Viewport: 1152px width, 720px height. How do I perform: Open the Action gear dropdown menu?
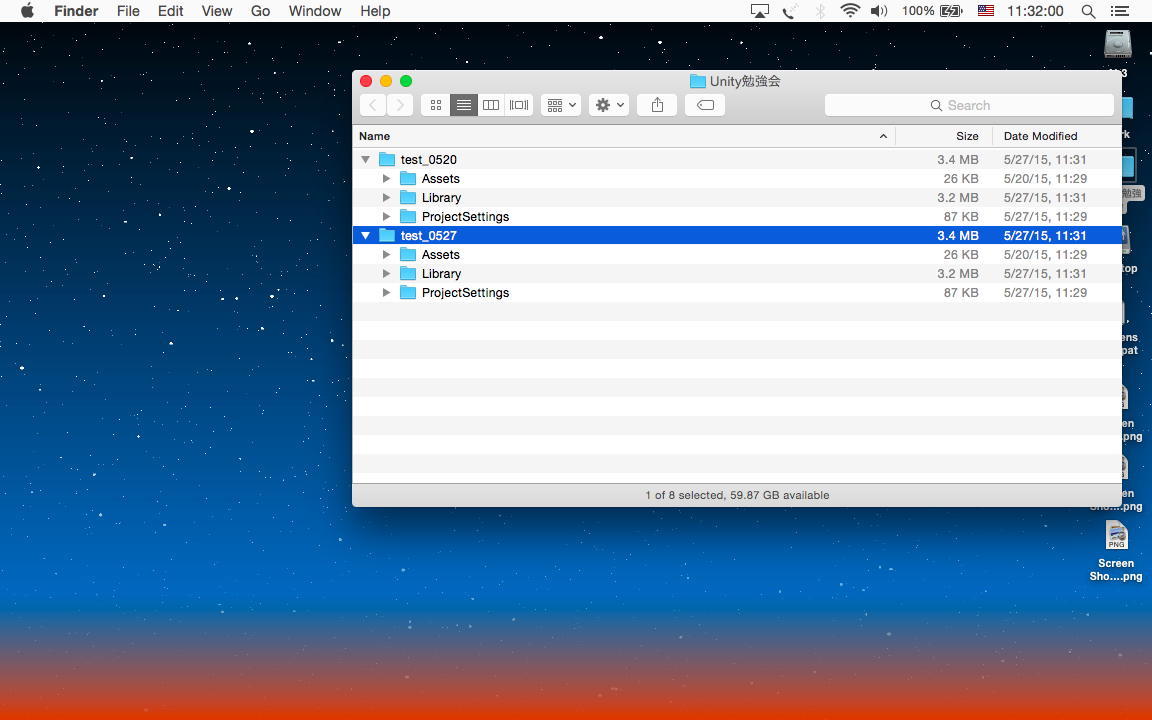click(x=608, y=105)
